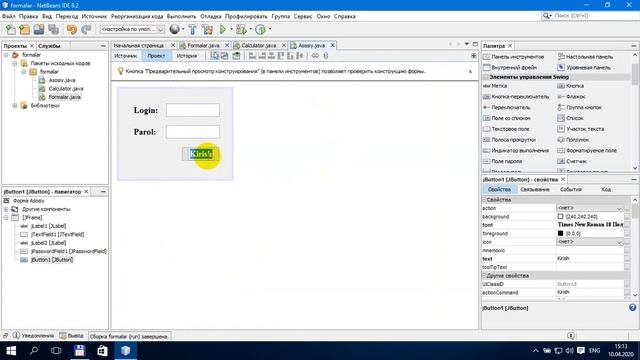
Task: Select the Текстовое поле palette item
Action: (506, 129)
